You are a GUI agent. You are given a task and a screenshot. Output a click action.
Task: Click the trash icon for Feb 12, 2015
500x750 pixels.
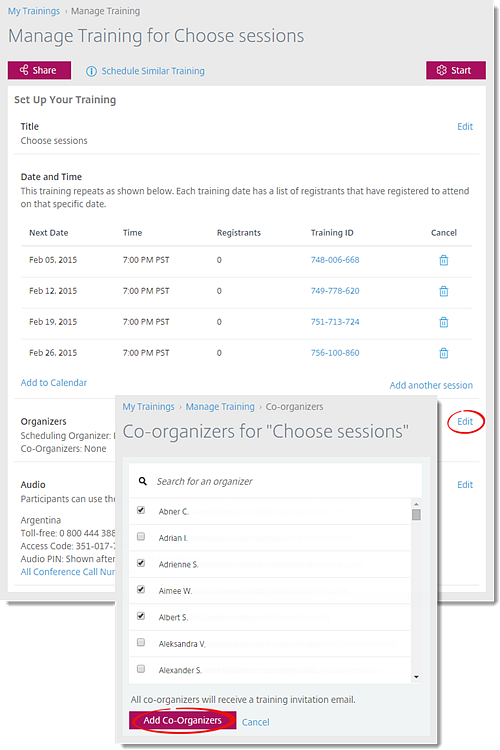pyautogui.click(x=444, y=291)
